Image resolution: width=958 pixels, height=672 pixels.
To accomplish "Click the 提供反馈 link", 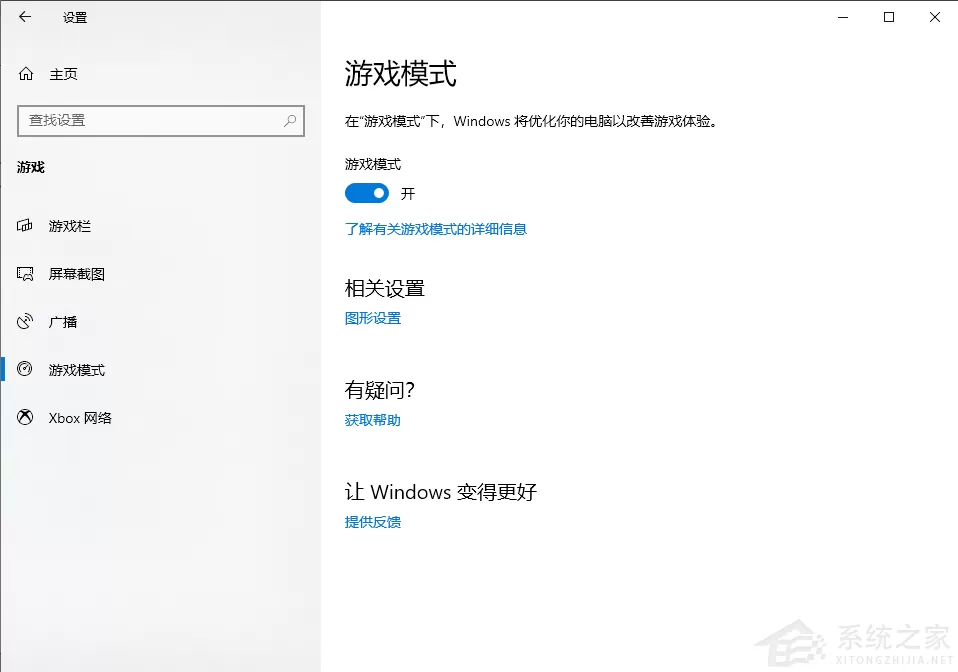I will 373,522.
